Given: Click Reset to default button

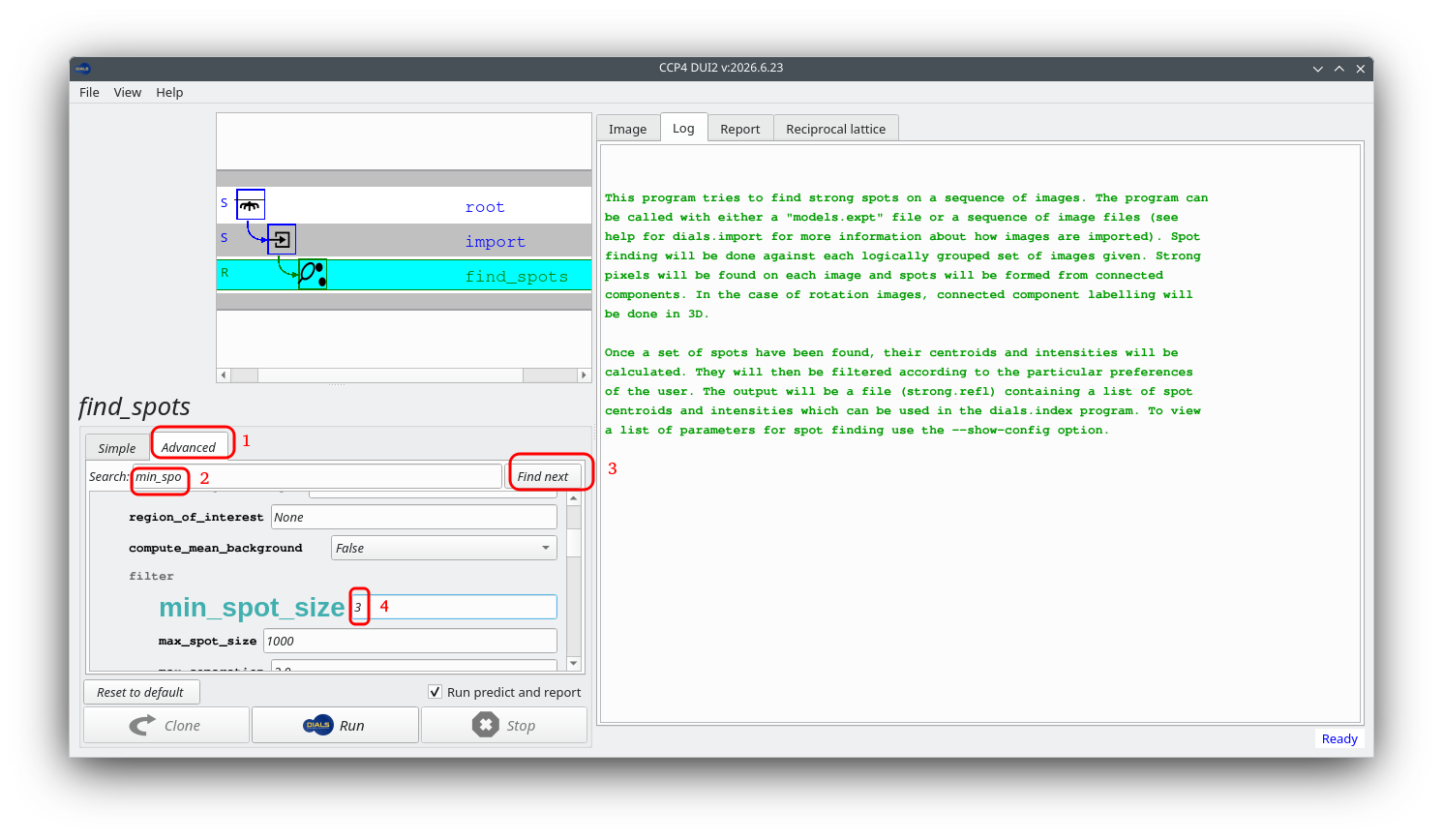Looking at the screenshot, I should [x=141, y=692].
